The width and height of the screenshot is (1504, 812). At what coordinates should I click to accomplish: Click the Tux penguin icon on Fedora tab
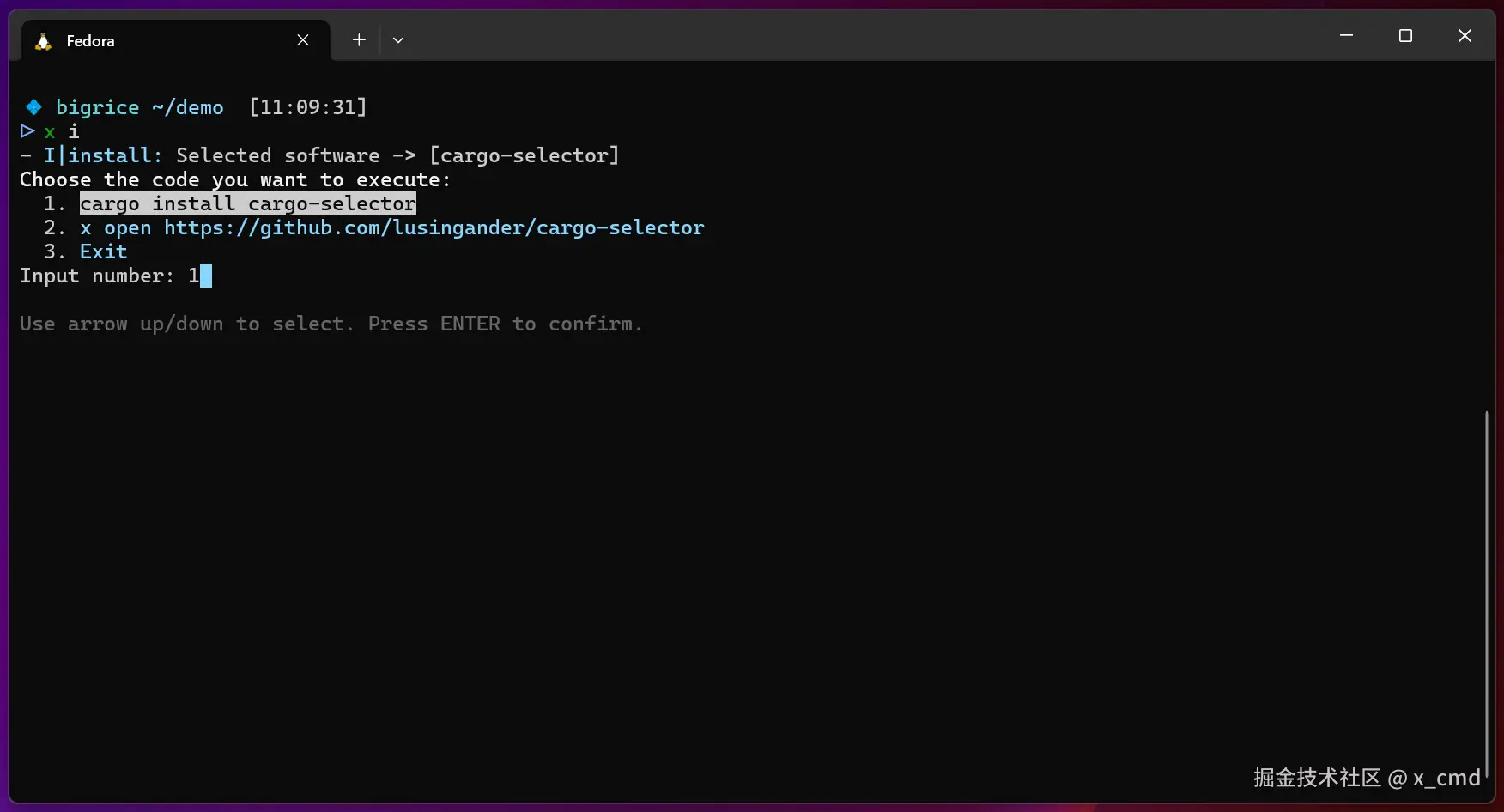click(x=42, y=40)
